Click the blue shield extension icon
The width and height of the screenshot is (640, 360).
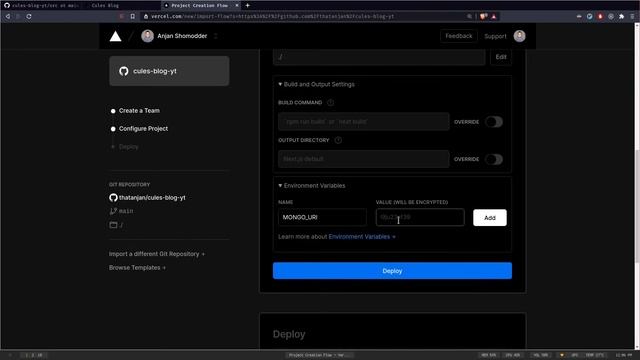(589, 16)
